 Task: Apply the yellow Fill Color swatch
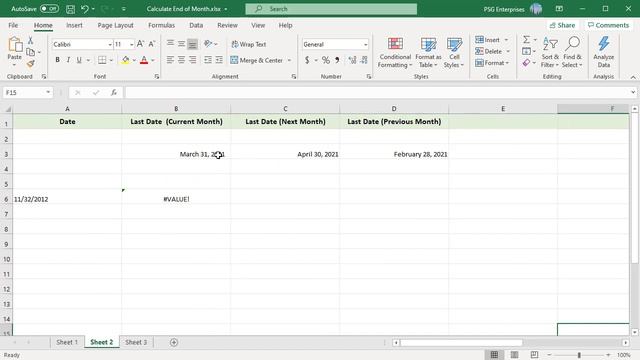point(125,60)
